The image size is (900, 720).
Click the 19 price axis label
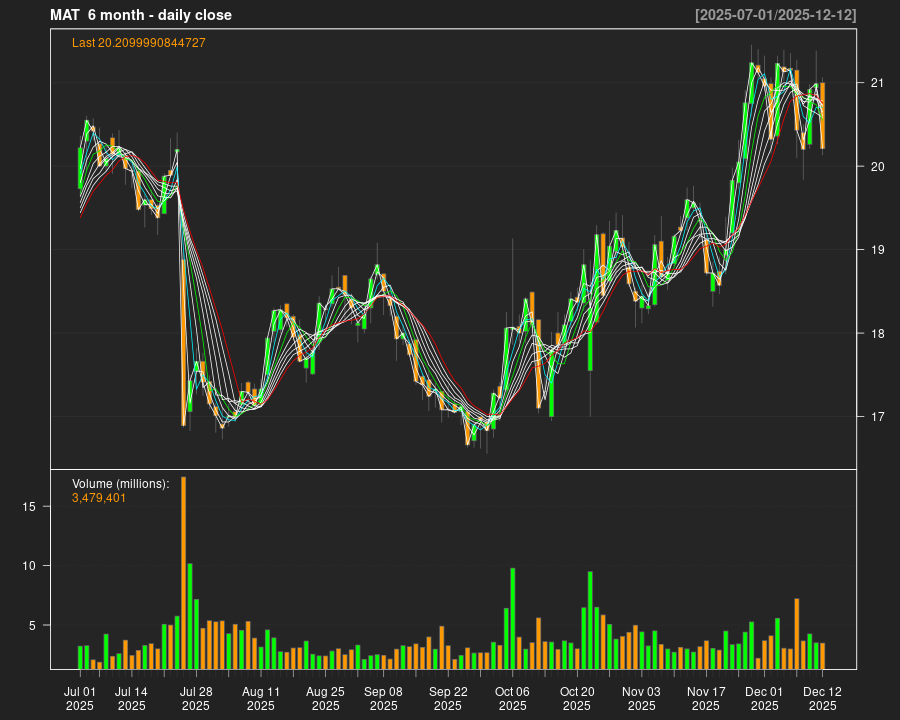click(x=876, y=250)
